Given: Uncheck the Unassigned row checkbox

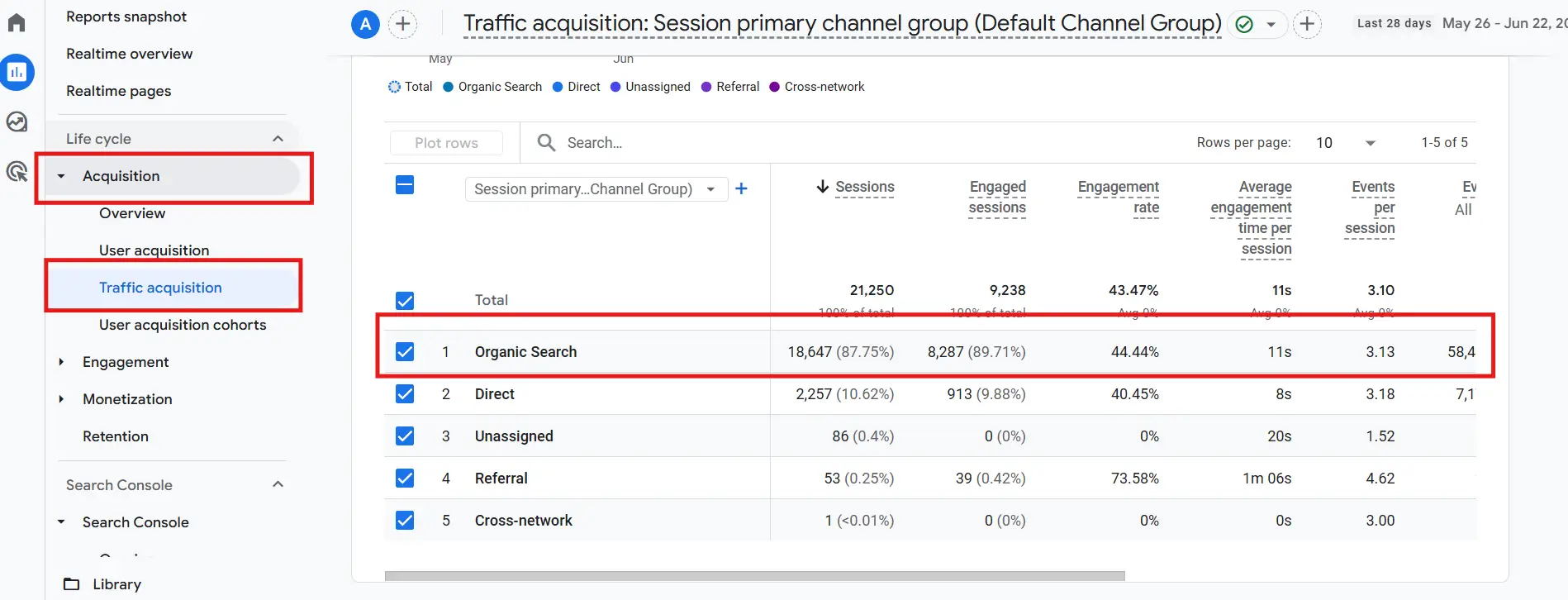Looking at the screenshot, I should (x=405, y=436).
